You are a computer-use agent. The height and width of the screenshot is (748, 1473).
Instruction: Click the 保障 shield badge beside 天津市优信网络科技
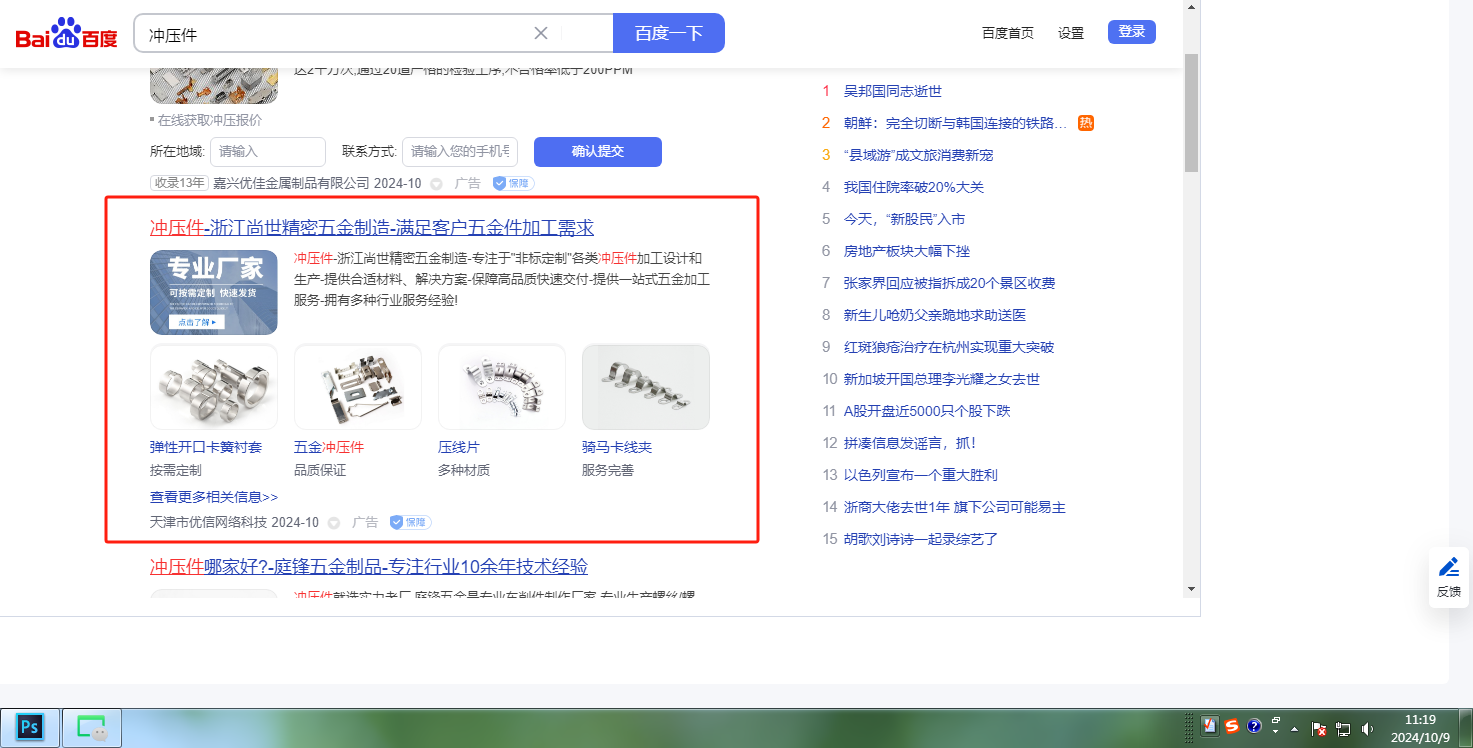410,522
